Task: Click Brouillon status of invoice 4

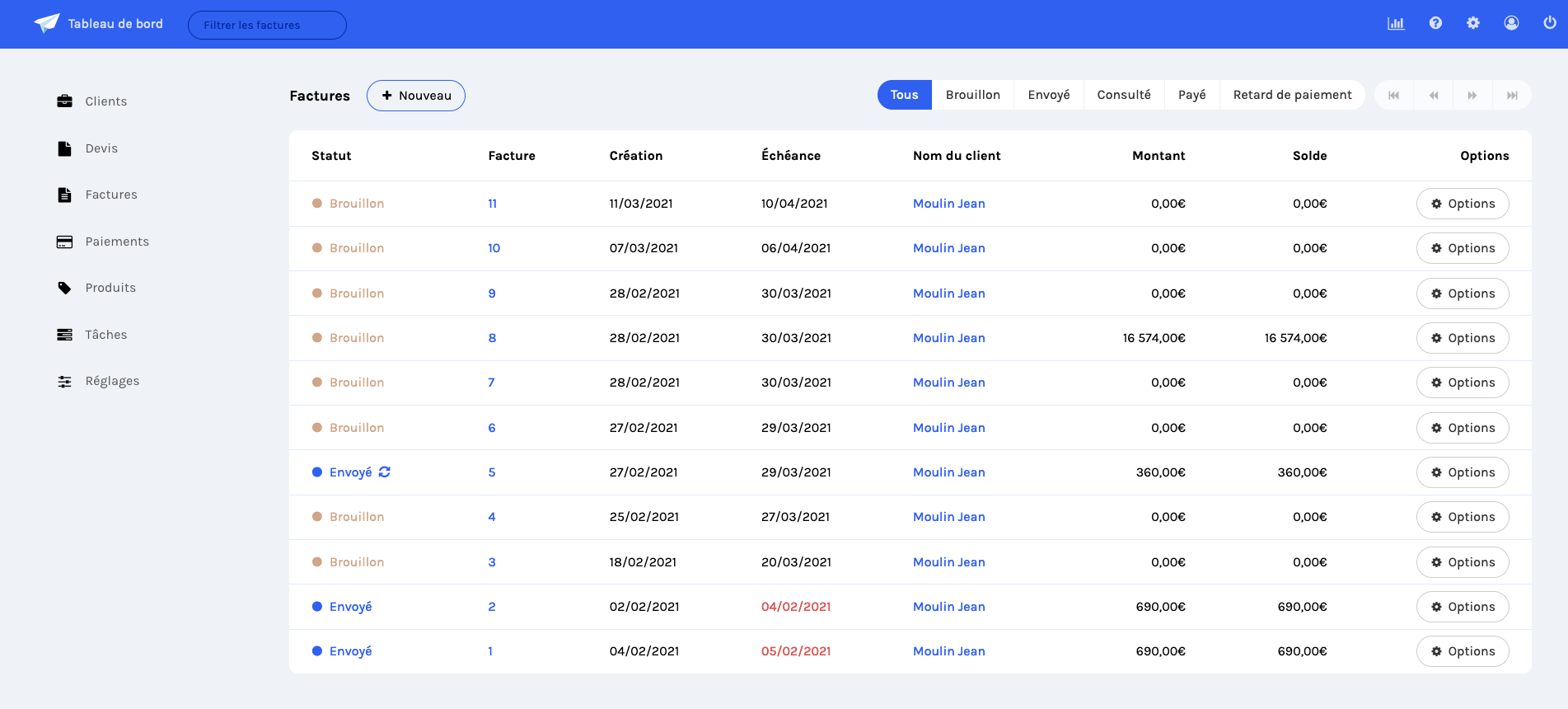Action: point(357,517)
